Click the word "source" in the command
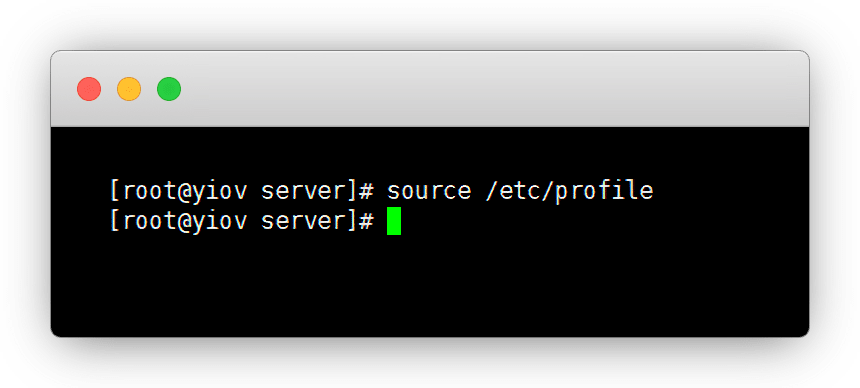This screenshot has width=860, height=388. [x=429, y=191]
